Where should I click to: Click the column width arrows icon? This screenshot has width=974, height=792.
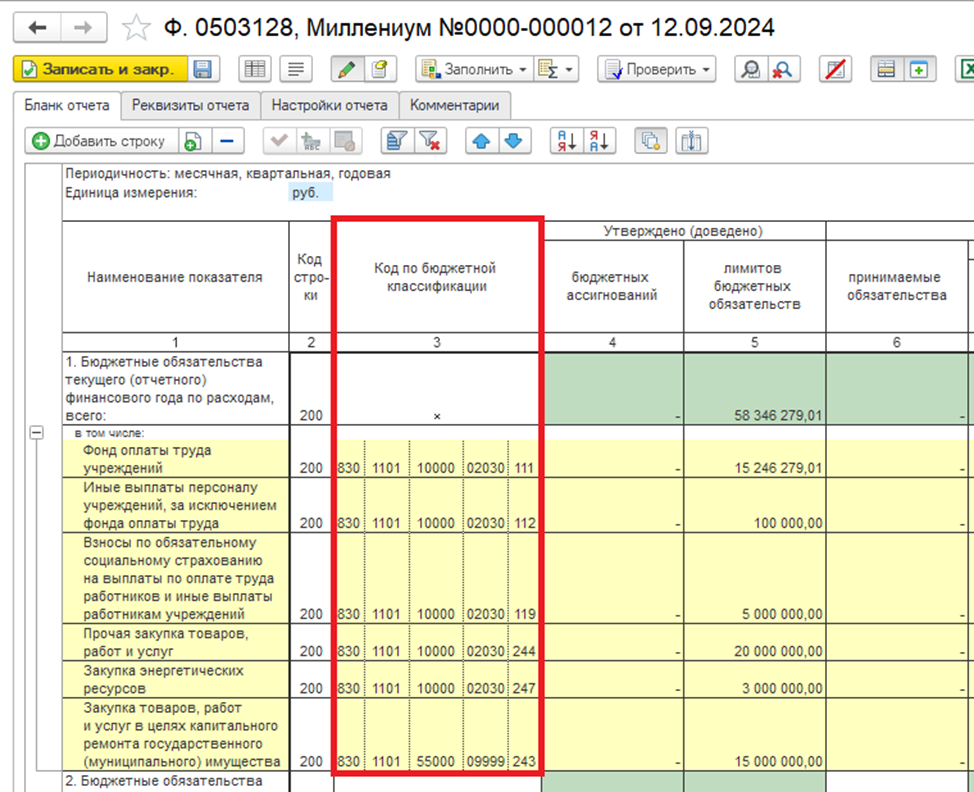pos(691,141)
